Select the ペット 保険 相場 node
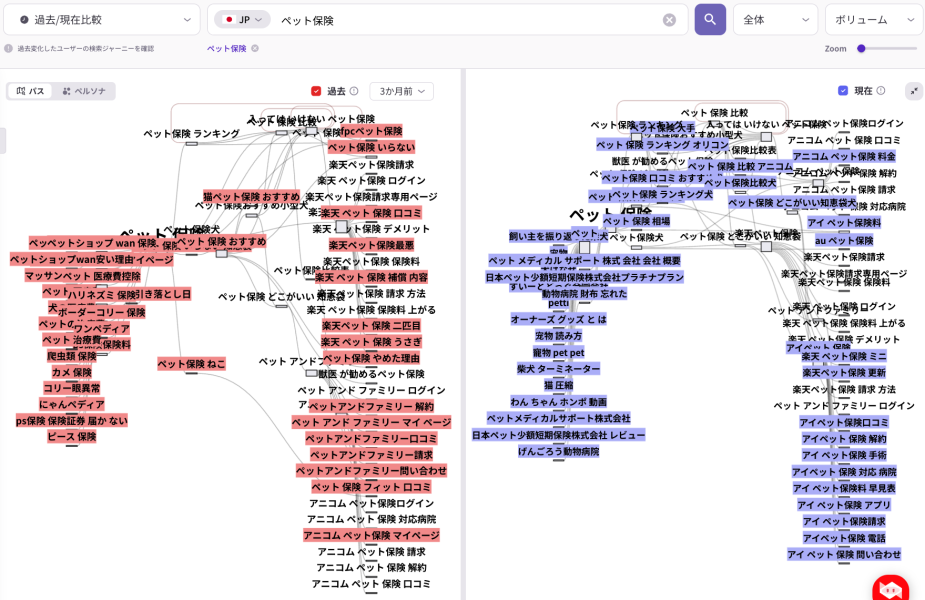The image size is (925, 600). pos(636,221)
